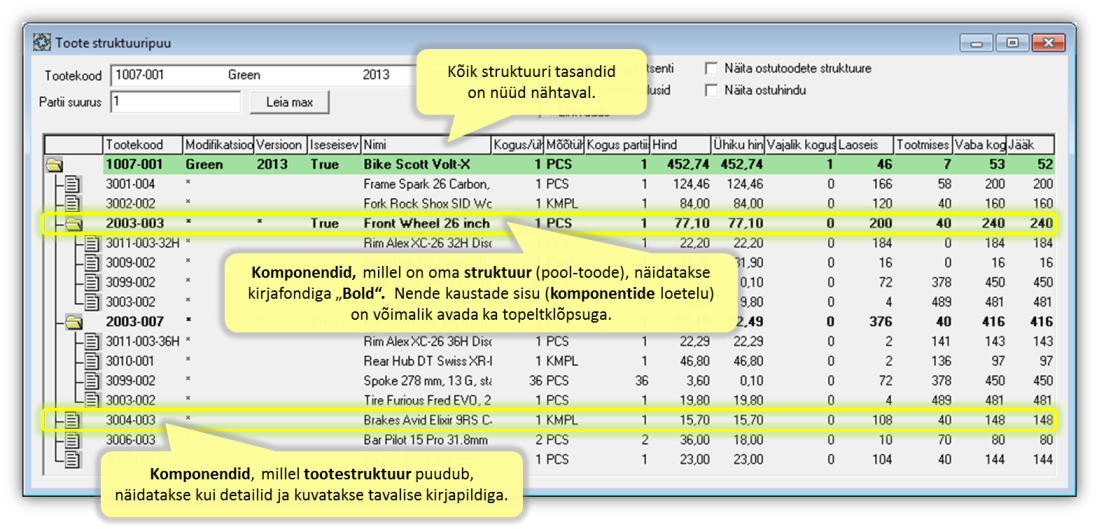Viewport: 1099px width, 529px height.
Task: Click the Tootekood column header
Action: [142, 144]
